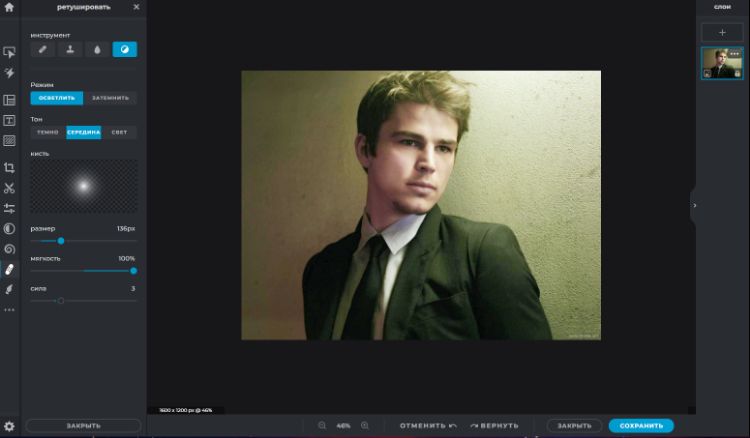Click ВЕРНУТЬ to redo

tap(494, 426)
